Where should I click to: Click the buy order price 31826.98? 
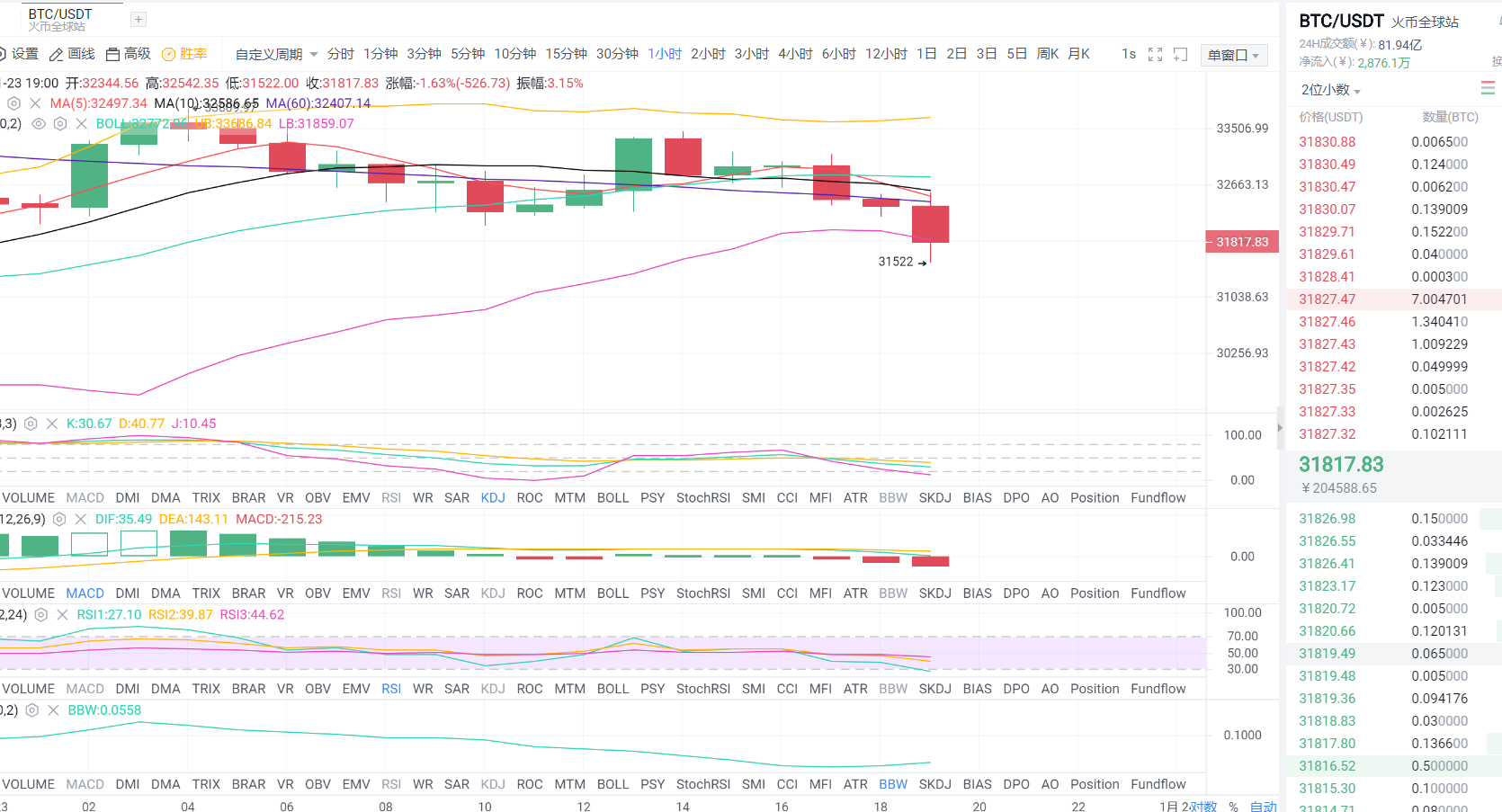pyautogui.click(x=1328, y=519)
